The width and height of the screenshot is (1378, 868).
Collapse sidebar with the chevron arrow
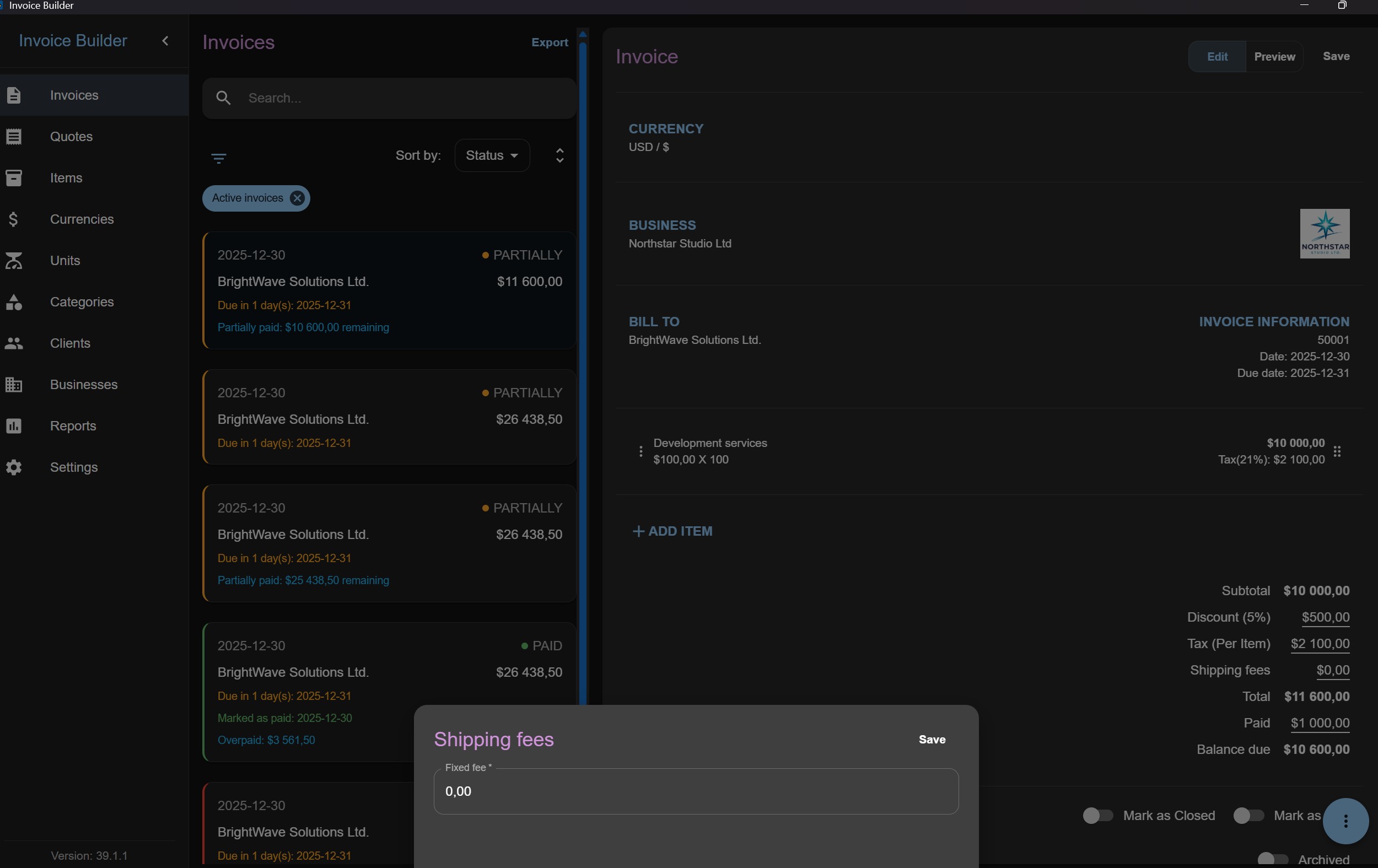(165, 41)
